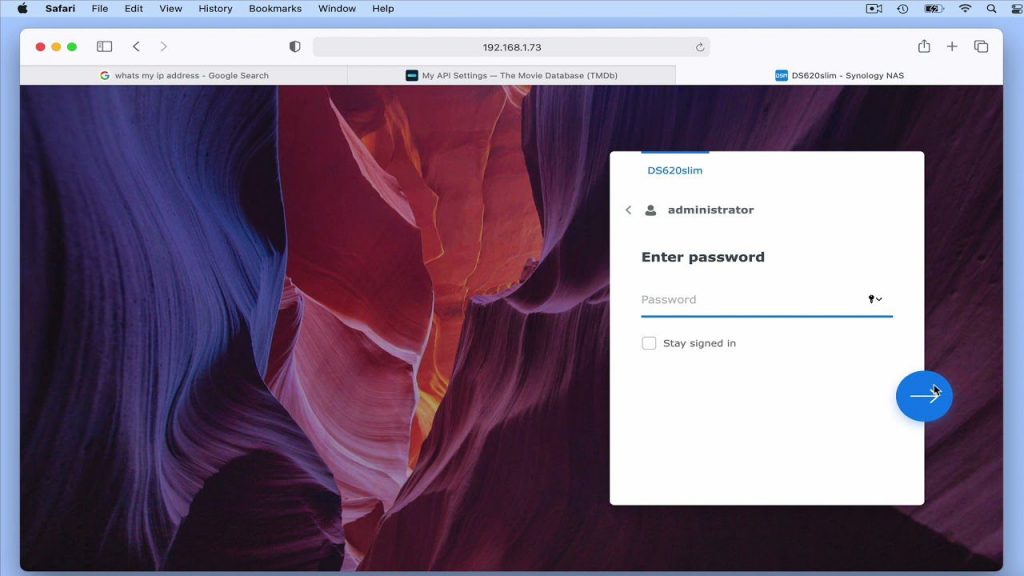The height and width of the screenshot is (576, 1024).
Task: Open the Bookmarks menu
Action: click(275, 8)
